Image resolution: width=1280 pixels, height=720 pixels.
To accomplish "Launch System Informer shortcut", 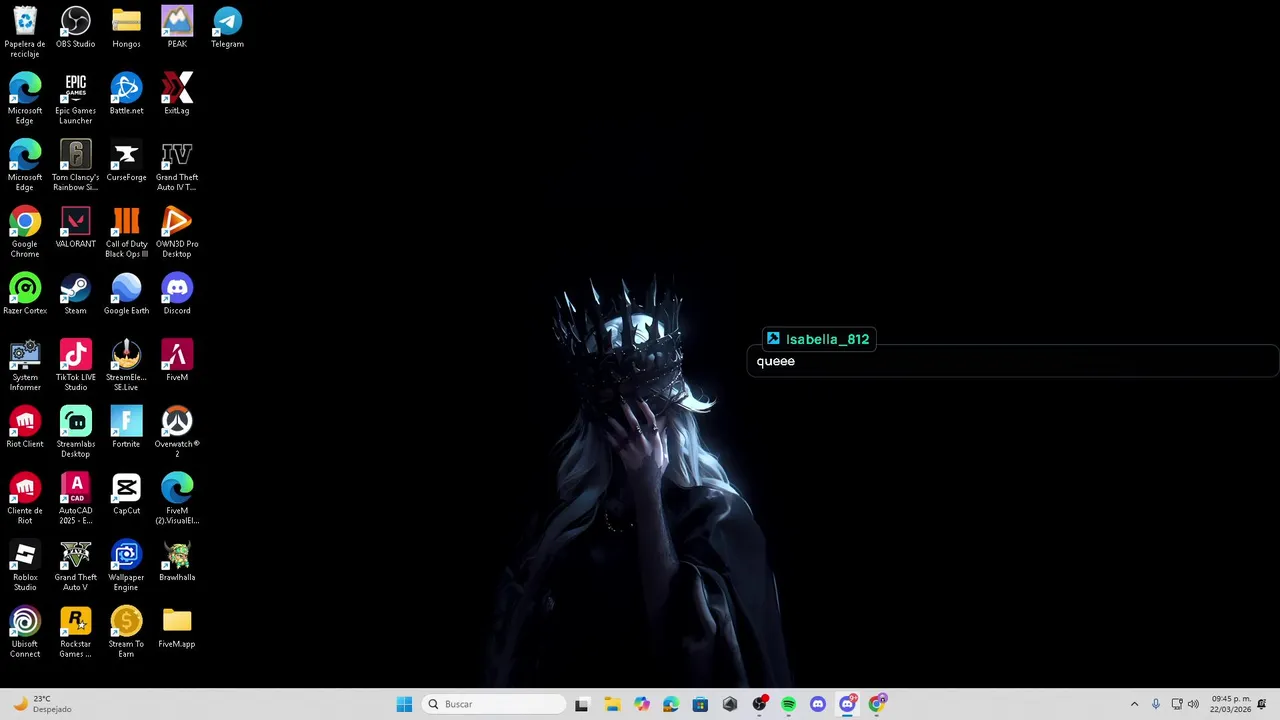I will tap(25, 366).
